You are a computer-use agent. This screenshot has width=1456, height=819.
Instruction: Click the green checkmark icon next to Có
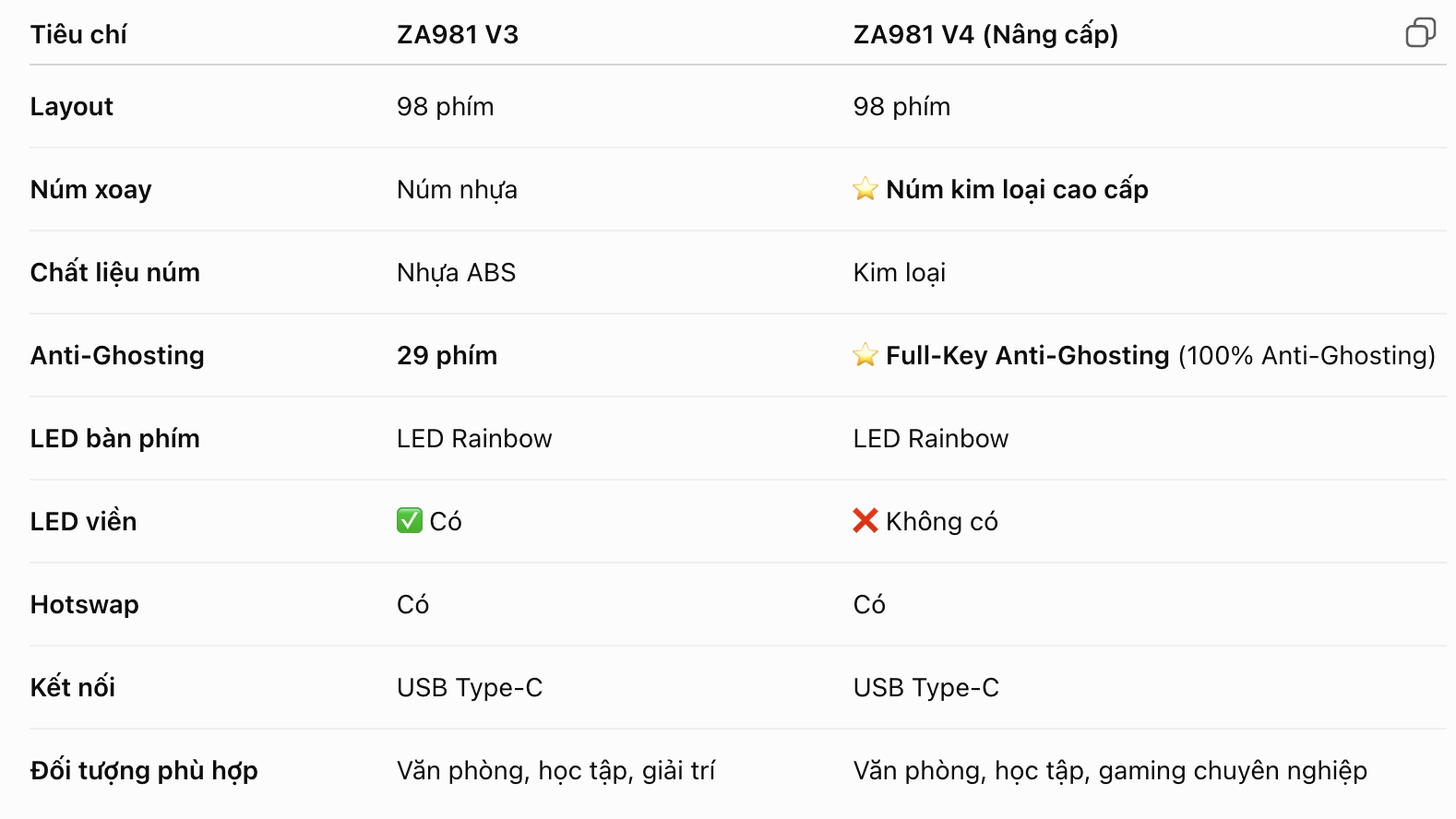tap(410, 521)
